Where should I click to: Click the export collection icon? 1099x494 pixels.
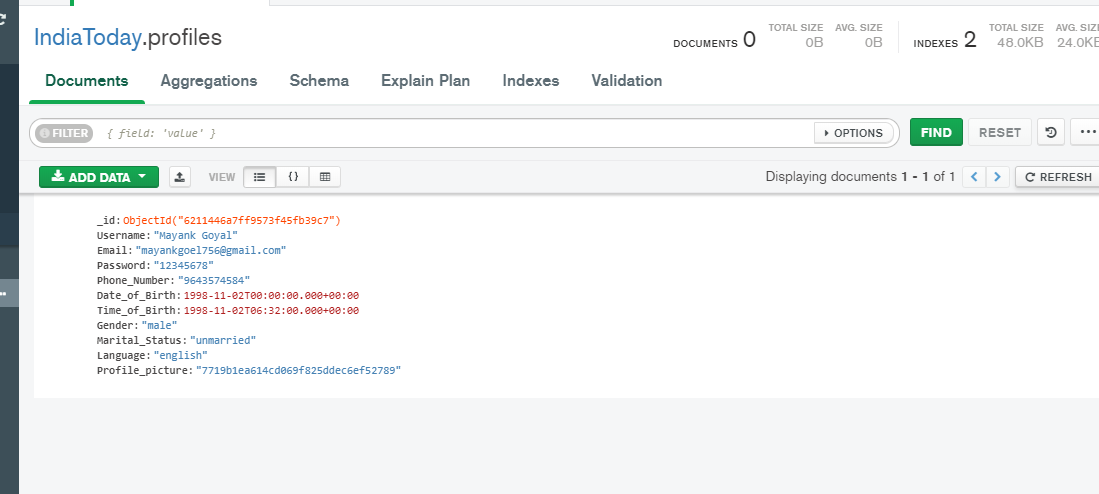pos(180,177)
